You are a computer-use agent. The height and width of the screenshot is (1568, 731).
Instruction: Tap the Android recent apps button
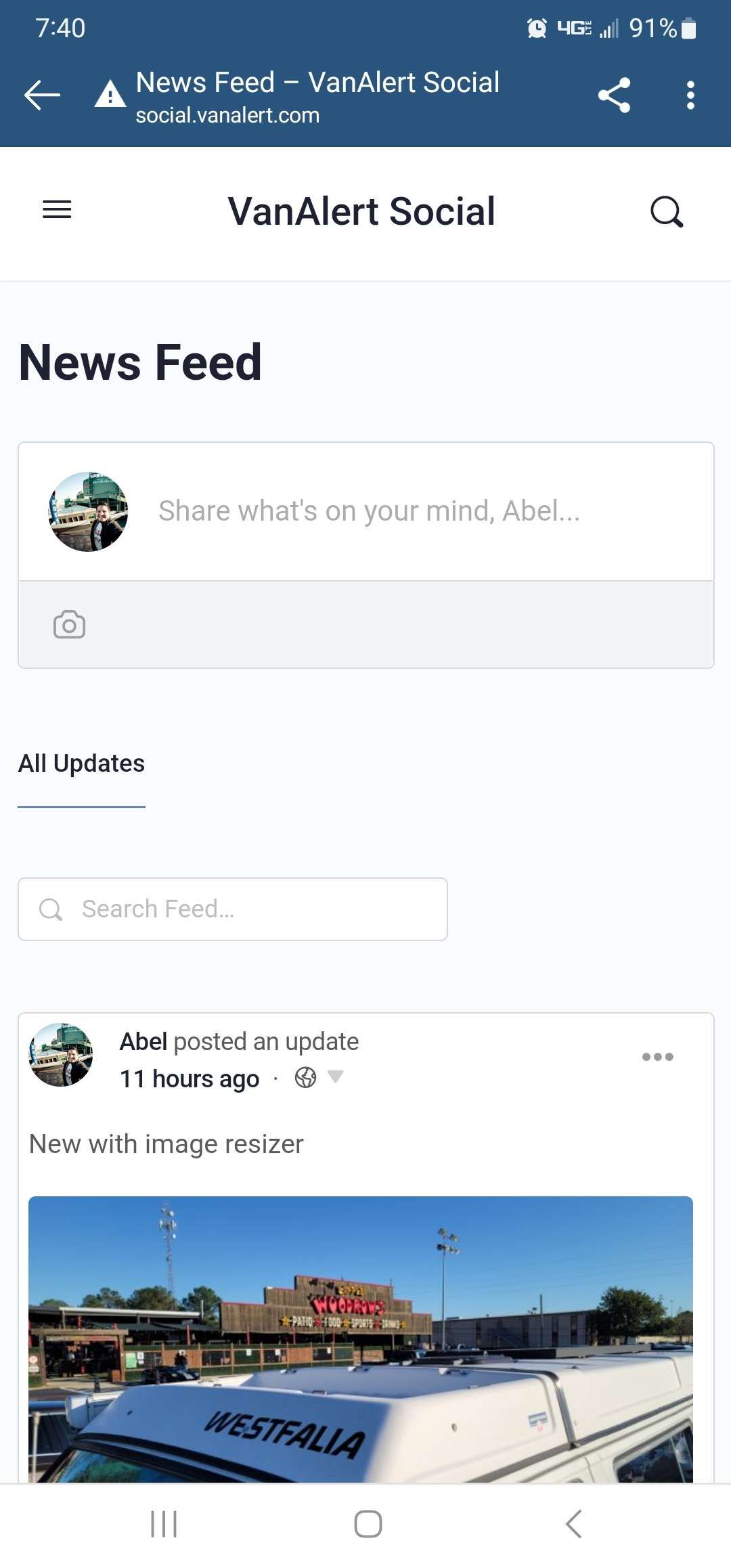(164, 1524)
